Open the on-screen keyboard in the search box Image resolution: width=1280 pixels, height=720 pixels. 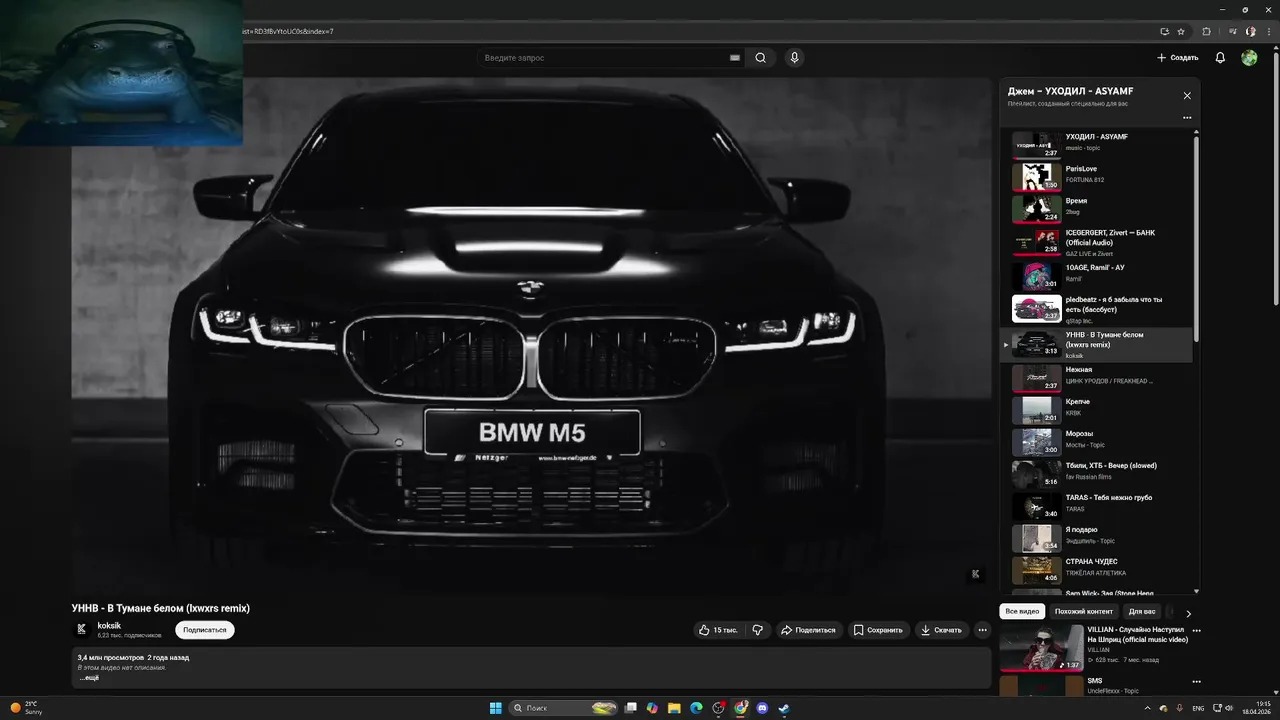coord(735,58)
